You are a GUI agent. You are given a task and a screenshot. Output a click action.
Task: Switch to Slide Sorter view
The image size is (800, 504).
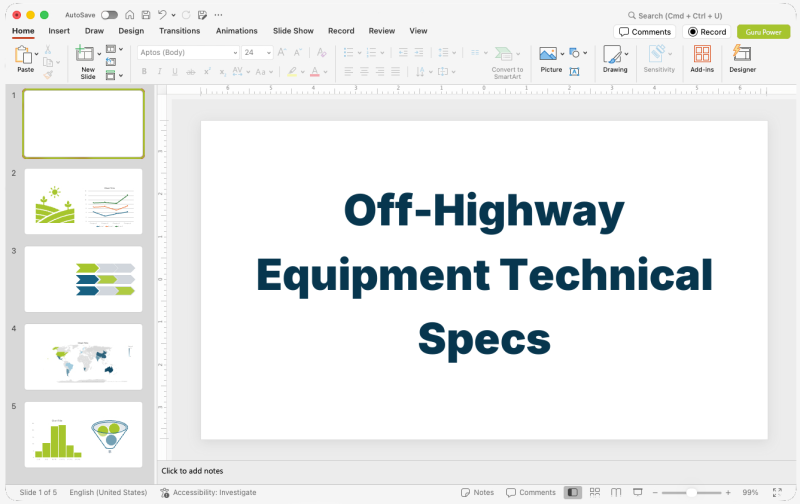click(x=594, y=492)
